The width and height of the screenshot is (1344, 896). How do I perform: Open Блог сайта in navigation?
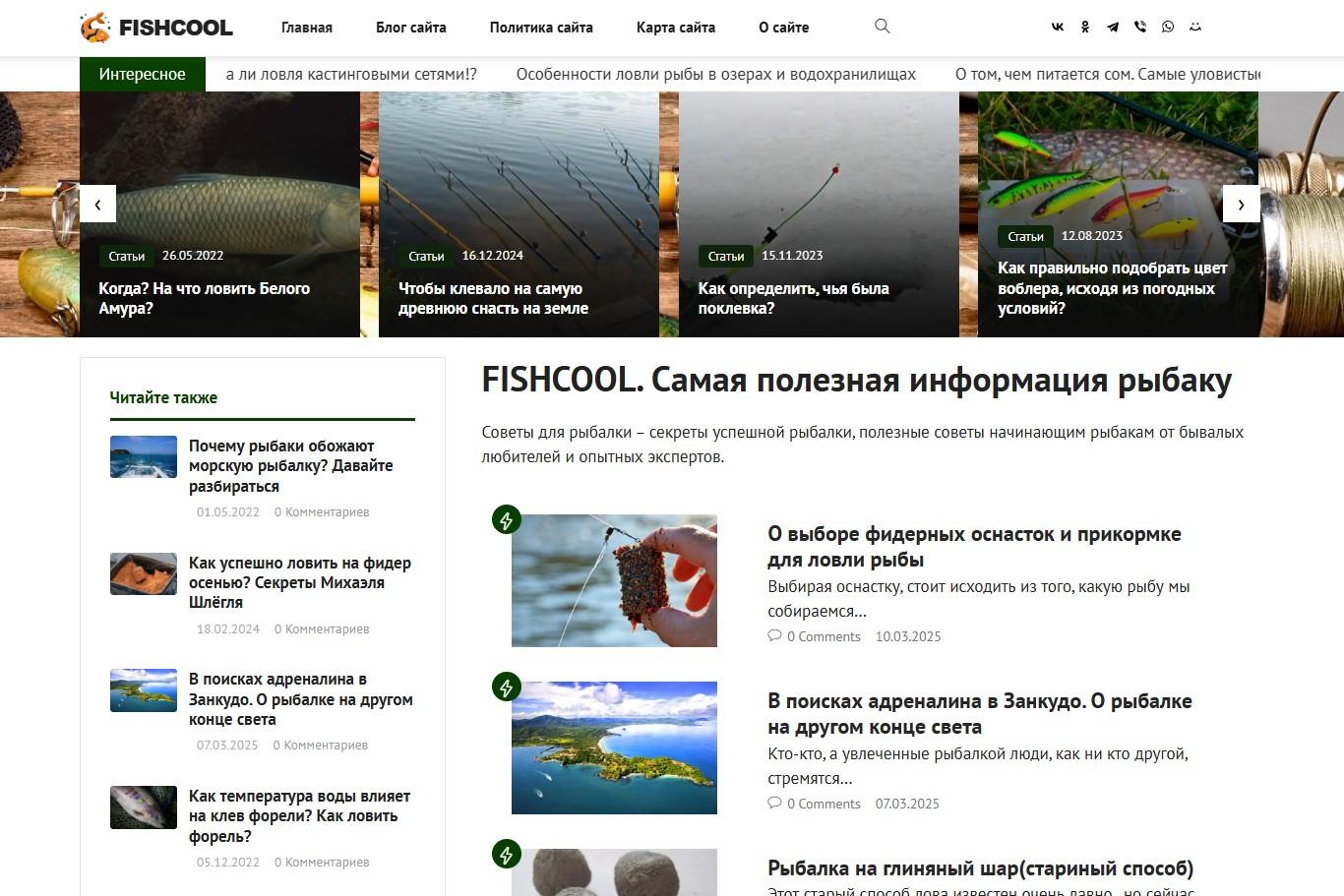[411, 28]
